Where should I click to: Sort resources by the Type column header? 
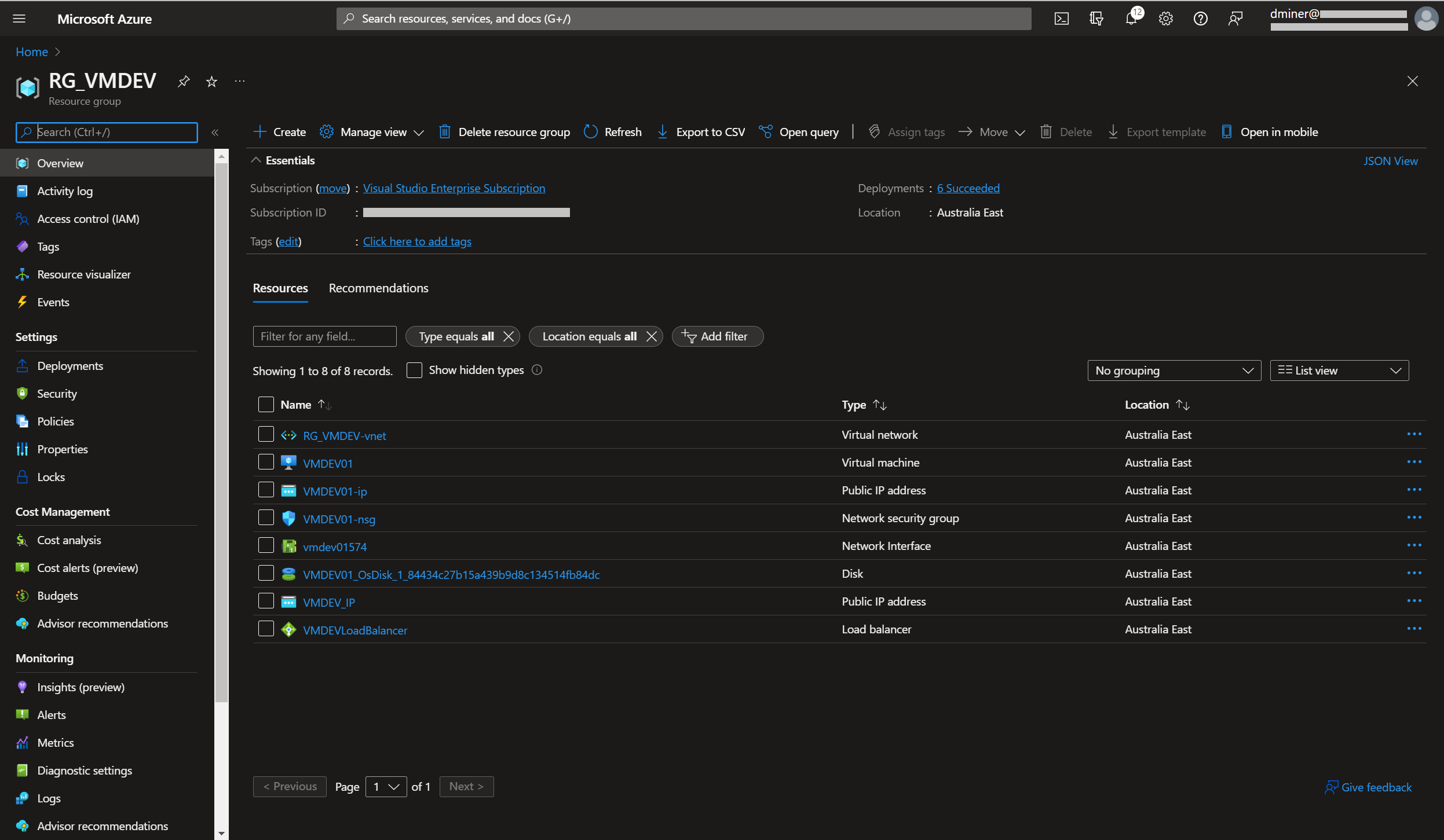pos(864,405)
